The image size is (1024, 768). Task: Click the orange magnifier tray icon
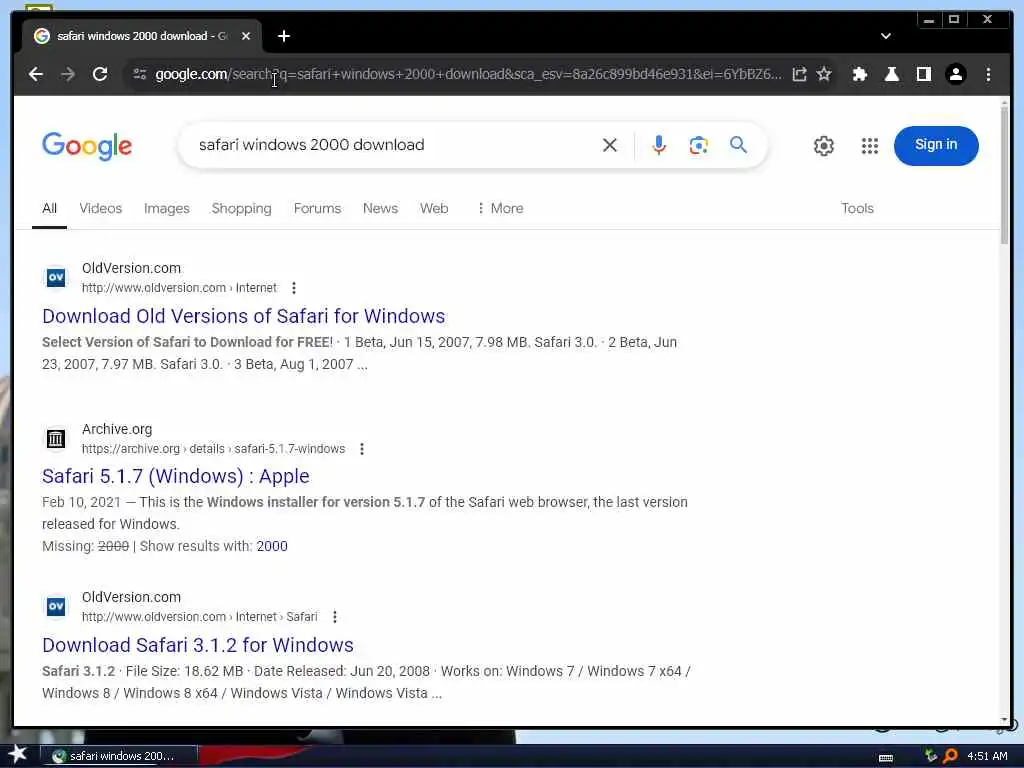[x=950, y=756]
